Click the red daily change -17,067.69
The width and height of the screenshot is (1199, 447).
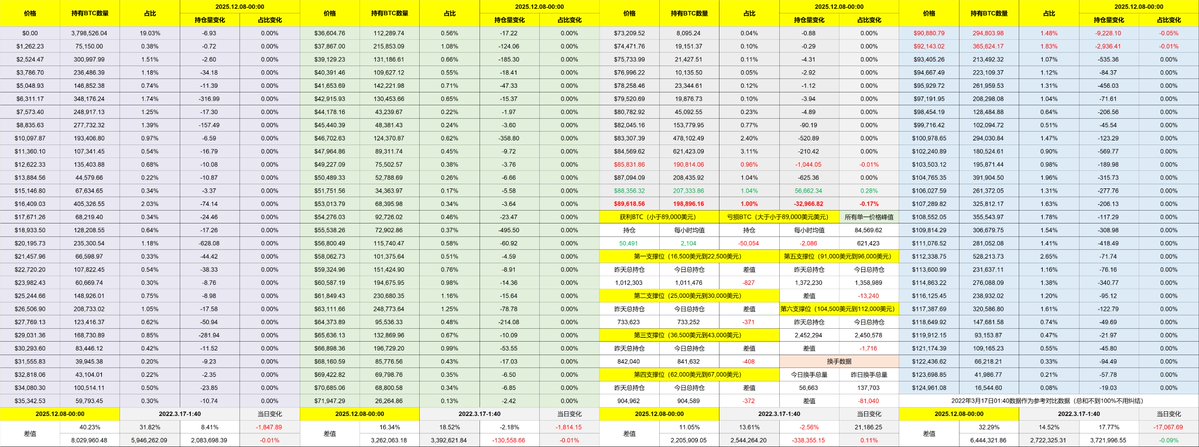click(x=1168, y=427)
